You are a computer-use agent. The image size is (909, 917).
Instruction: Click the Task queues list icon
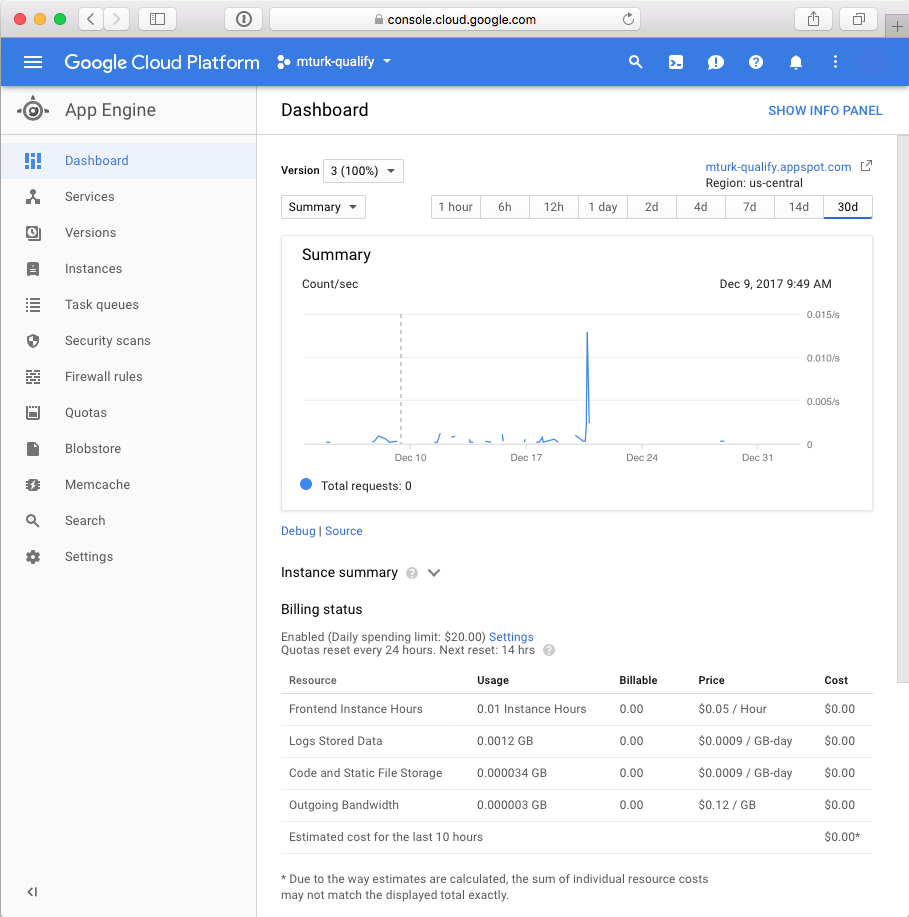pos(33,305)
